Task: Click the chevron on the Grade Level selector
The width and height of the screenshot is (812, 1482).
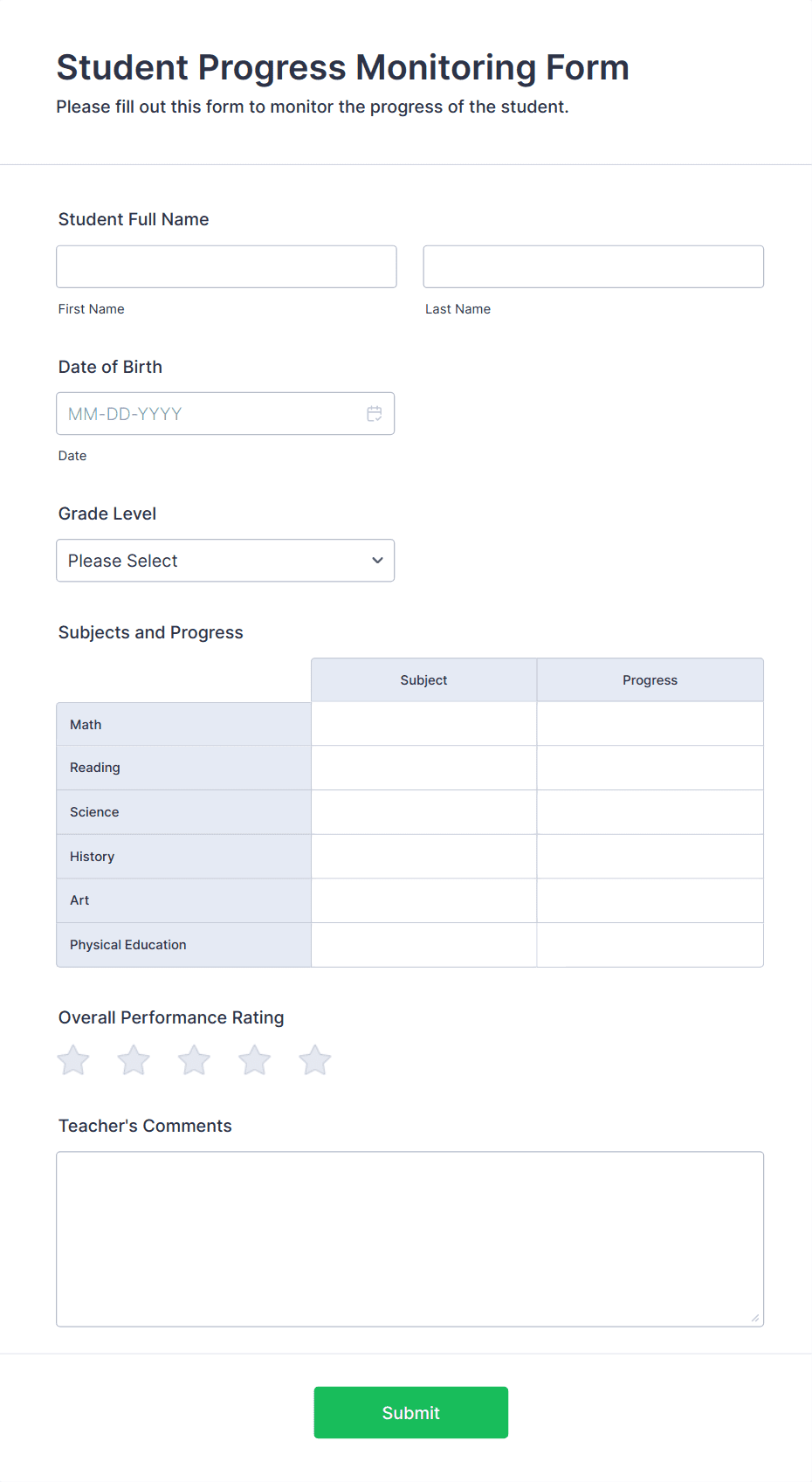Action: coord(376,560)
